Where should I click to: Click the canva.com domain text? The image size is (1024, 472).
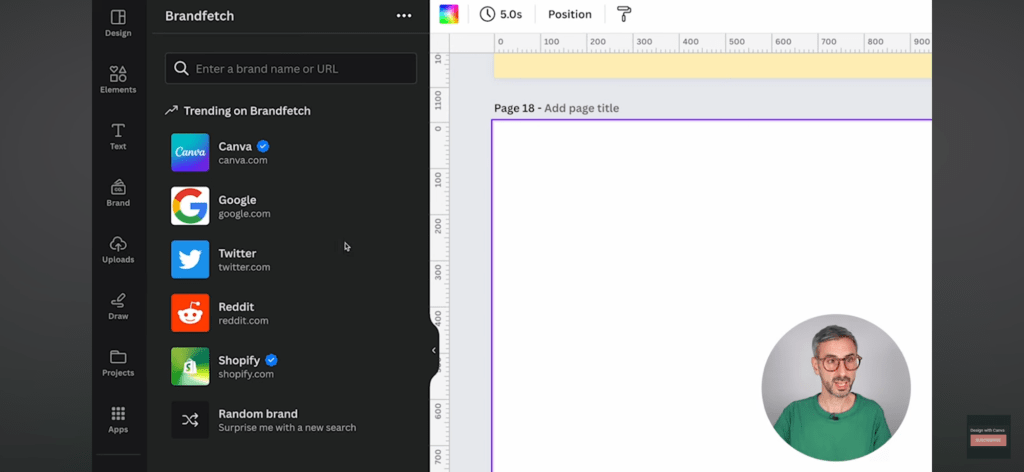[x=243, y=161]
